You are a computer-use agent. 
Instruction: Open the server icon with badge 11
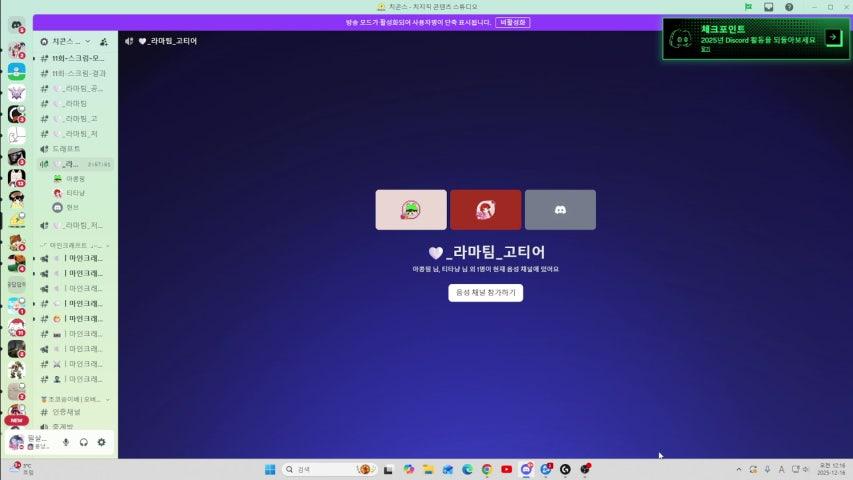16,328
